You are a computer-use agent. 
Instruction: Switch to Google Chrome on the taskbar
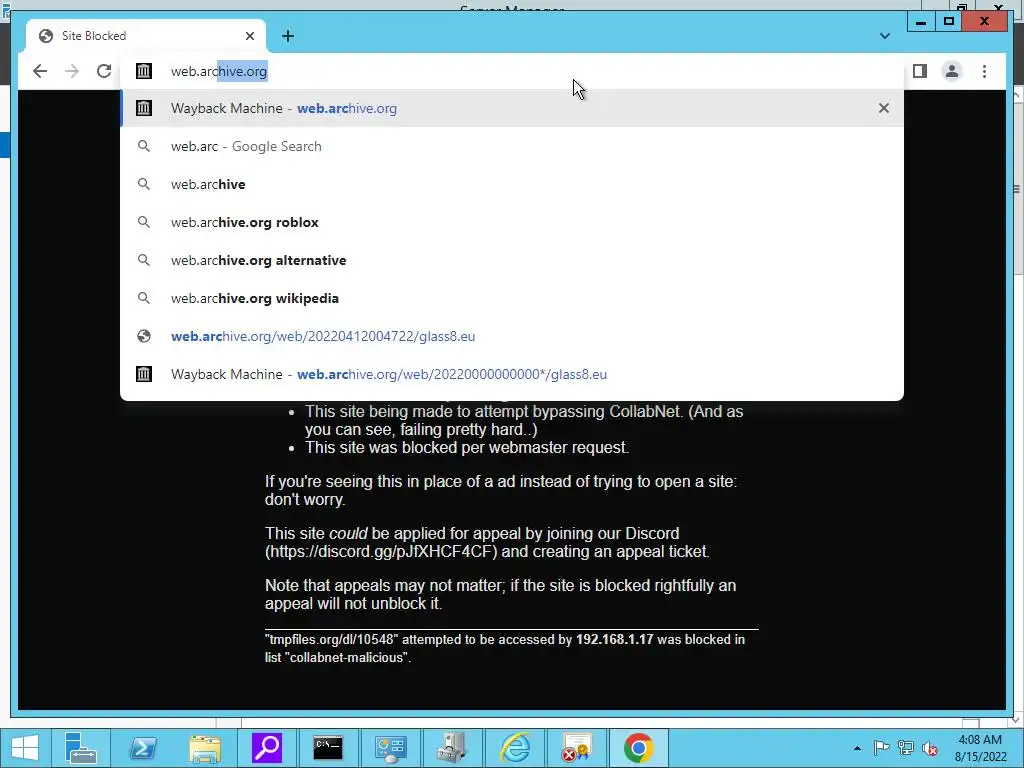coord(638,748)
